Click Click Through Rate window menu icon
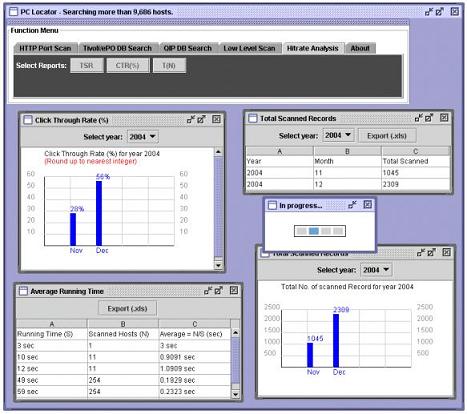 28,120
